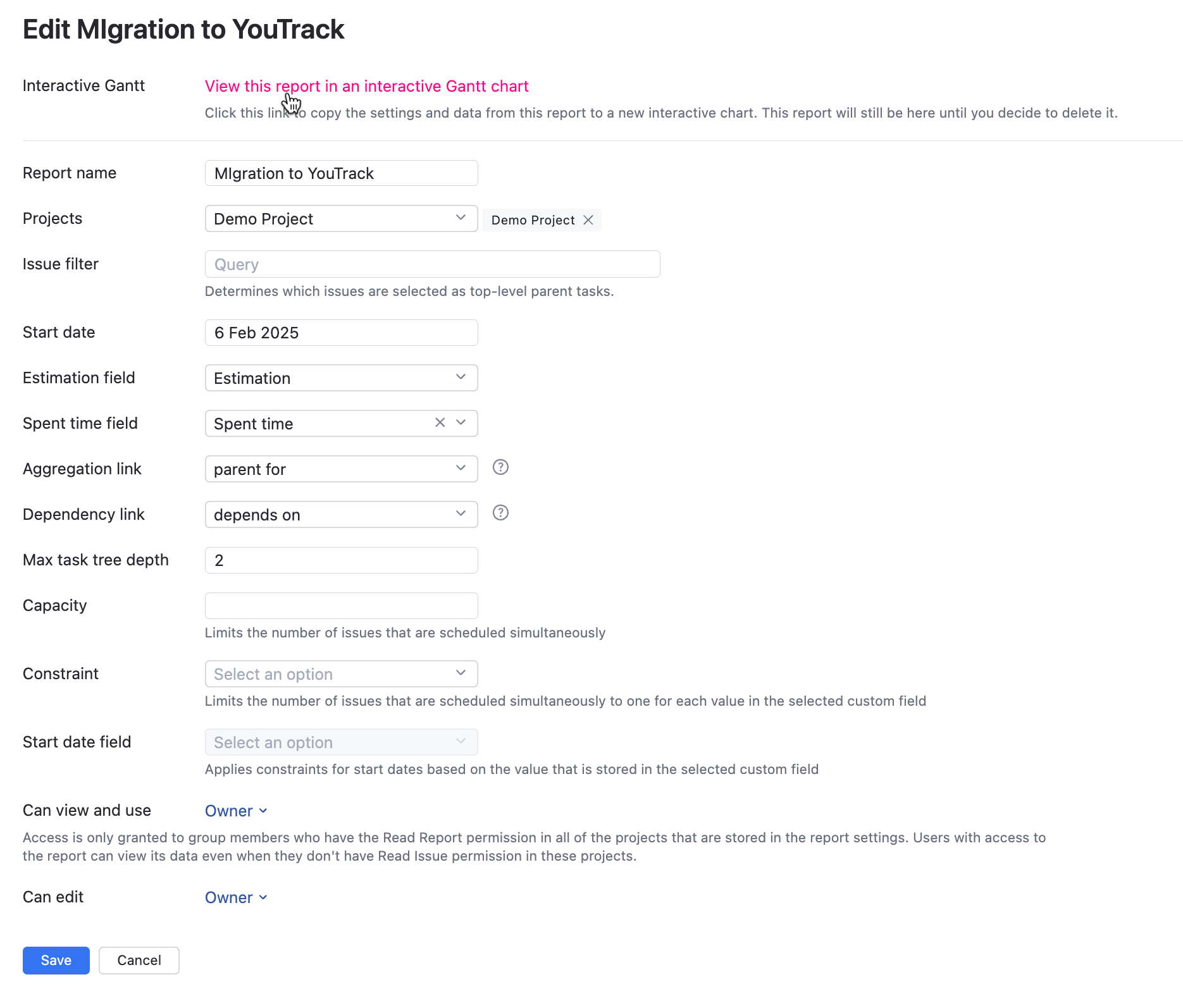Click the Aggregation link help icon

500,467
